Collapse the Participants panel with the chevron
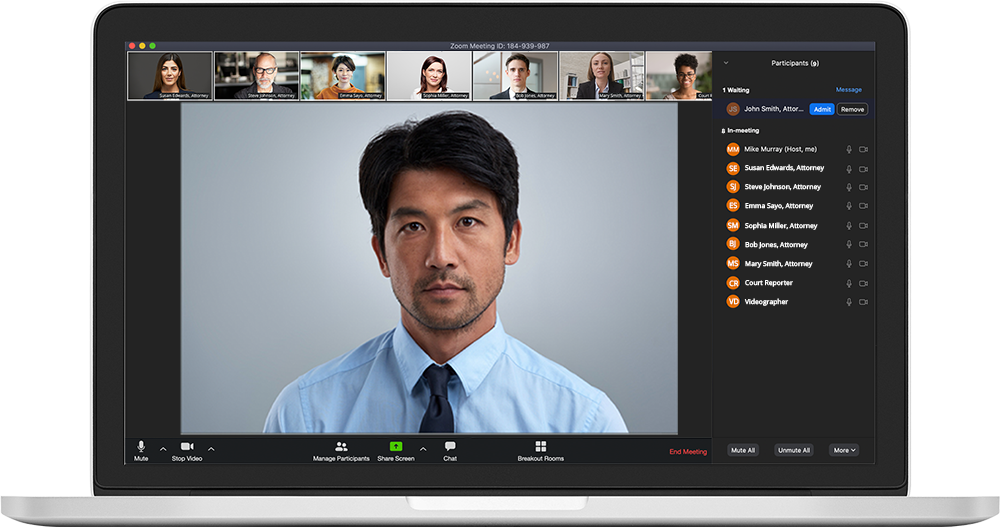This screenshot has height=527, width=1000. coord(726,63)
